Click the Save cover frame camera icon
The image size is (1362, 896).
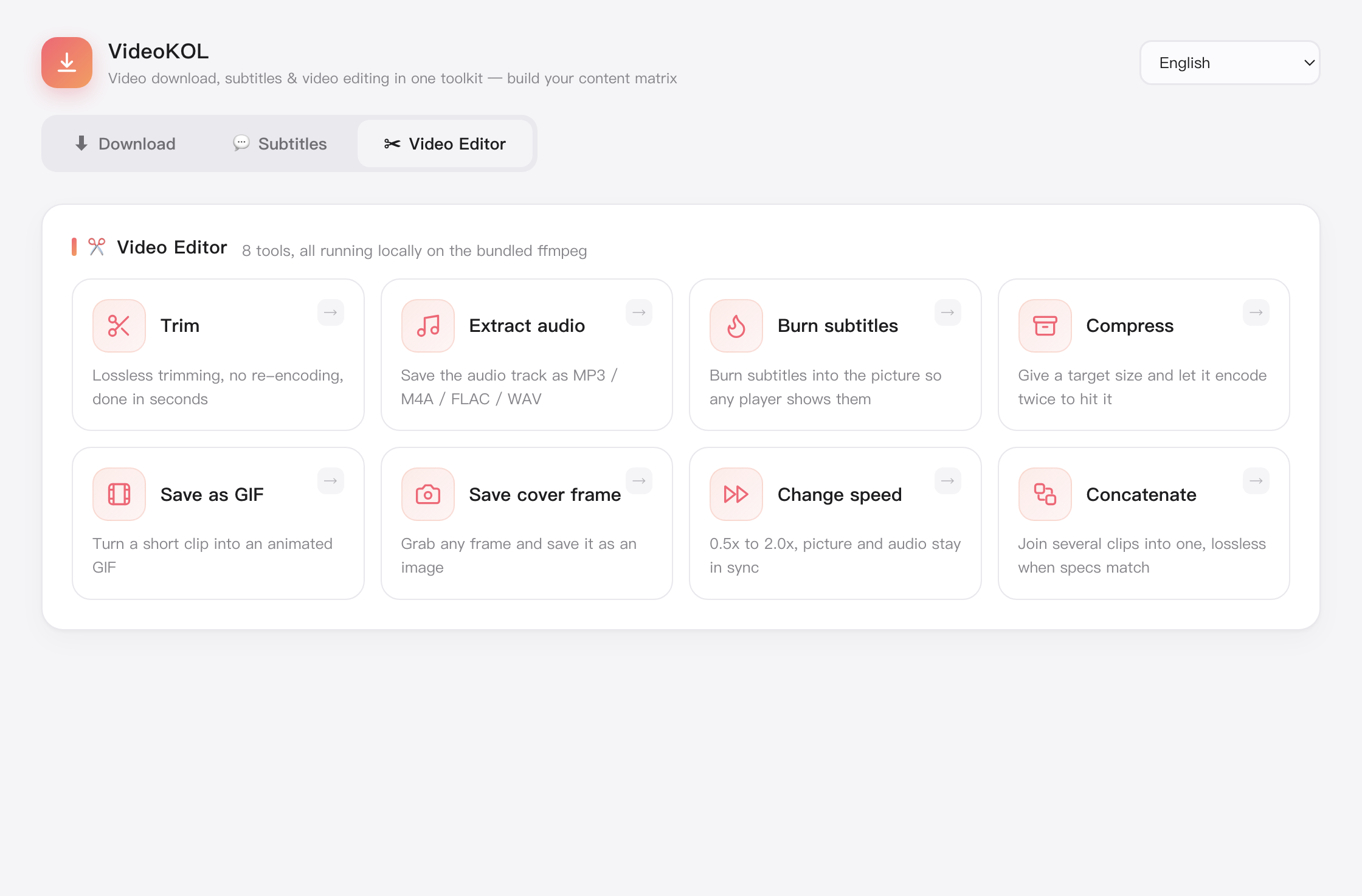coord(428,494)
